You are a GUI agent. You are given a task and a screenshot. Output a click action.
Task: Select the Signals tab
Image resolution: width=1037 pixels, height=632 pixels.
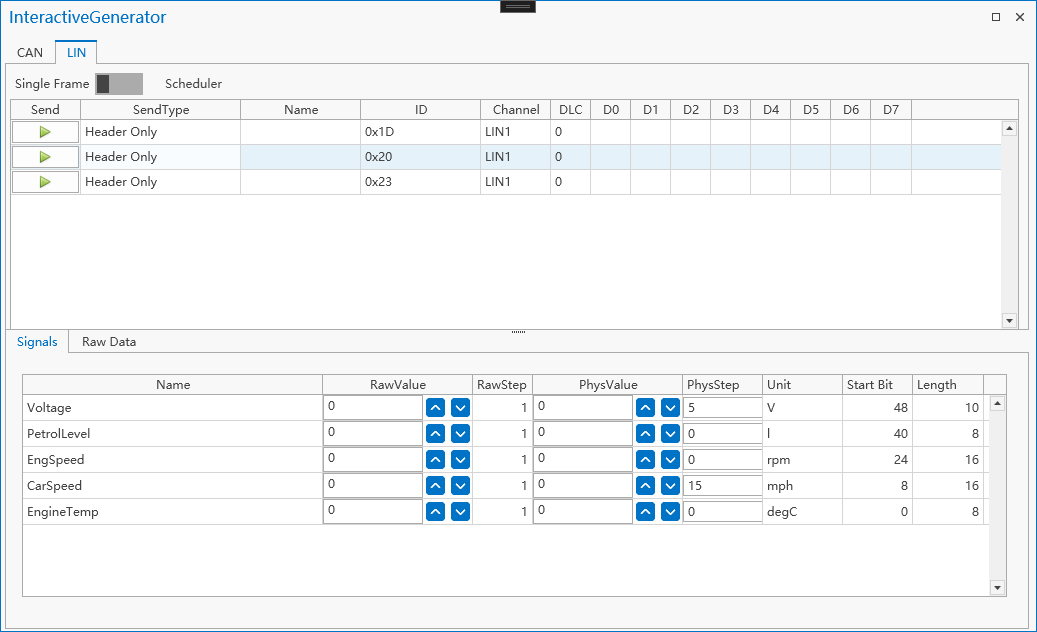37,342
